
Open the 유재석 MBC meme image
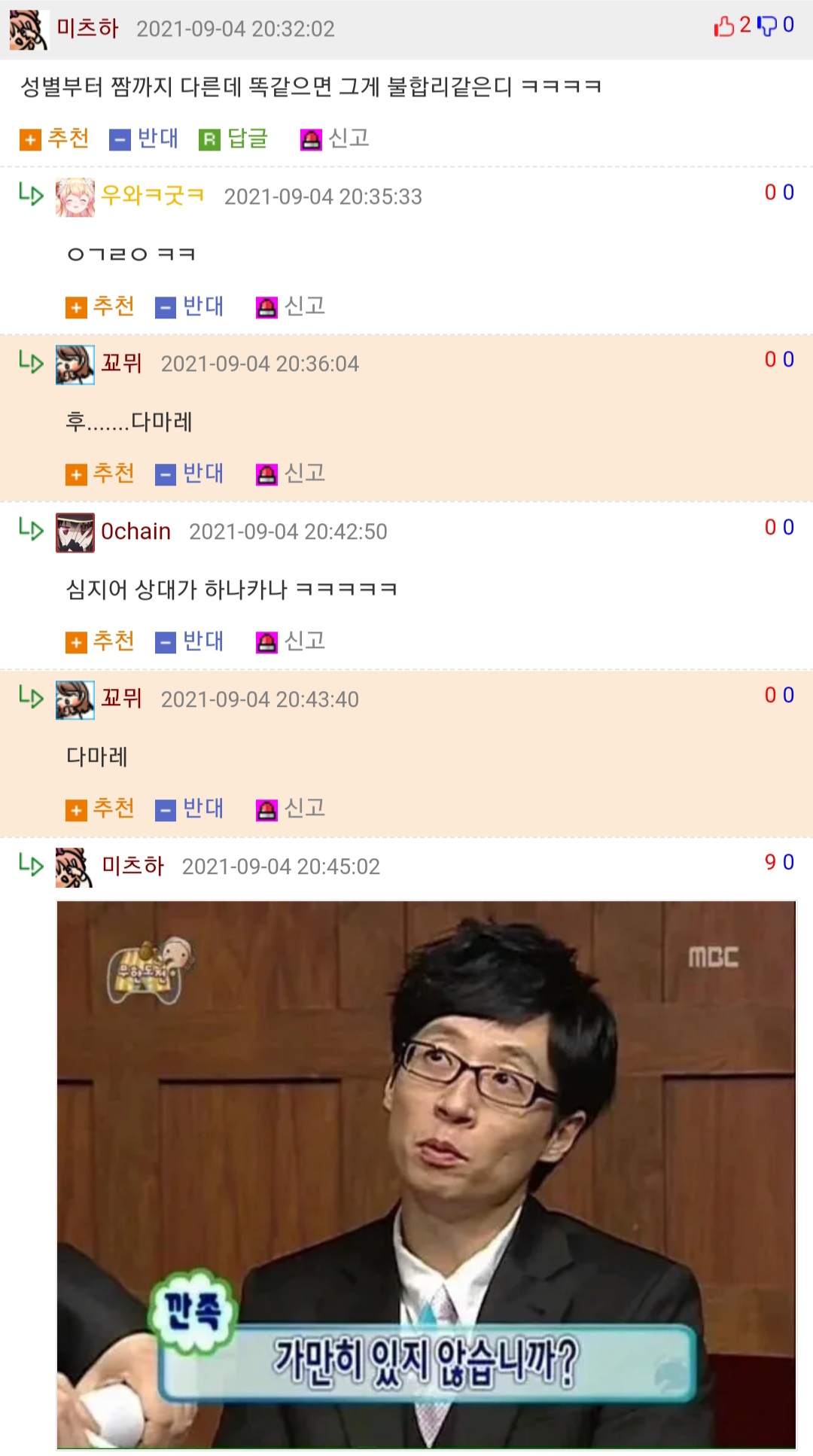(426, 1174)
